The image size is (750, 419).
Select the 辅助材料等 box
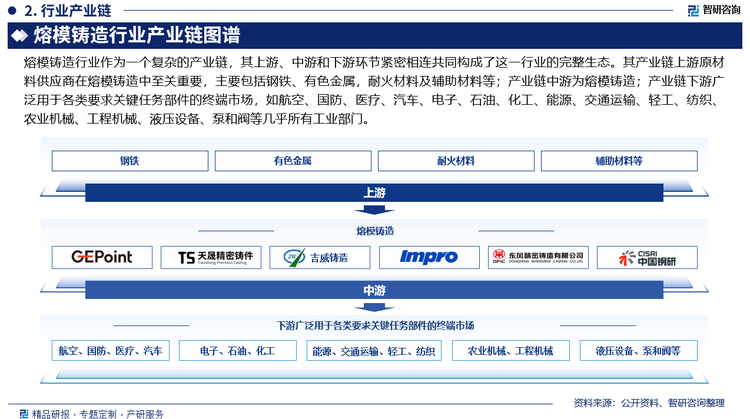[619, 161]
